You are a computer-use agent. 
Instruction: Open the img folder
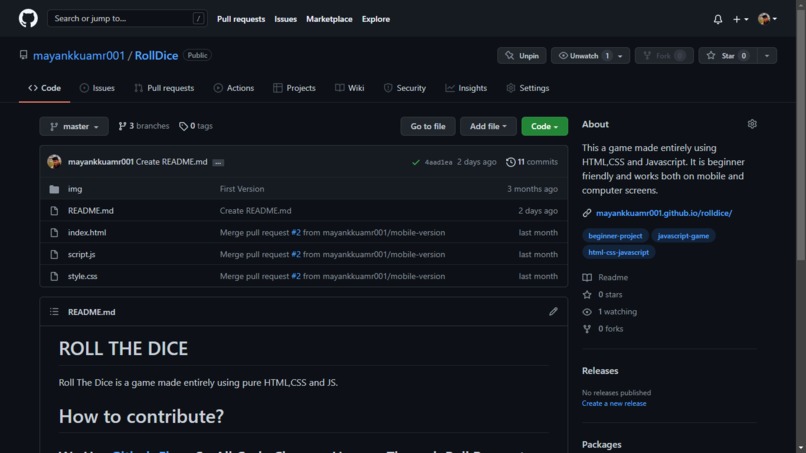[75, 189]
